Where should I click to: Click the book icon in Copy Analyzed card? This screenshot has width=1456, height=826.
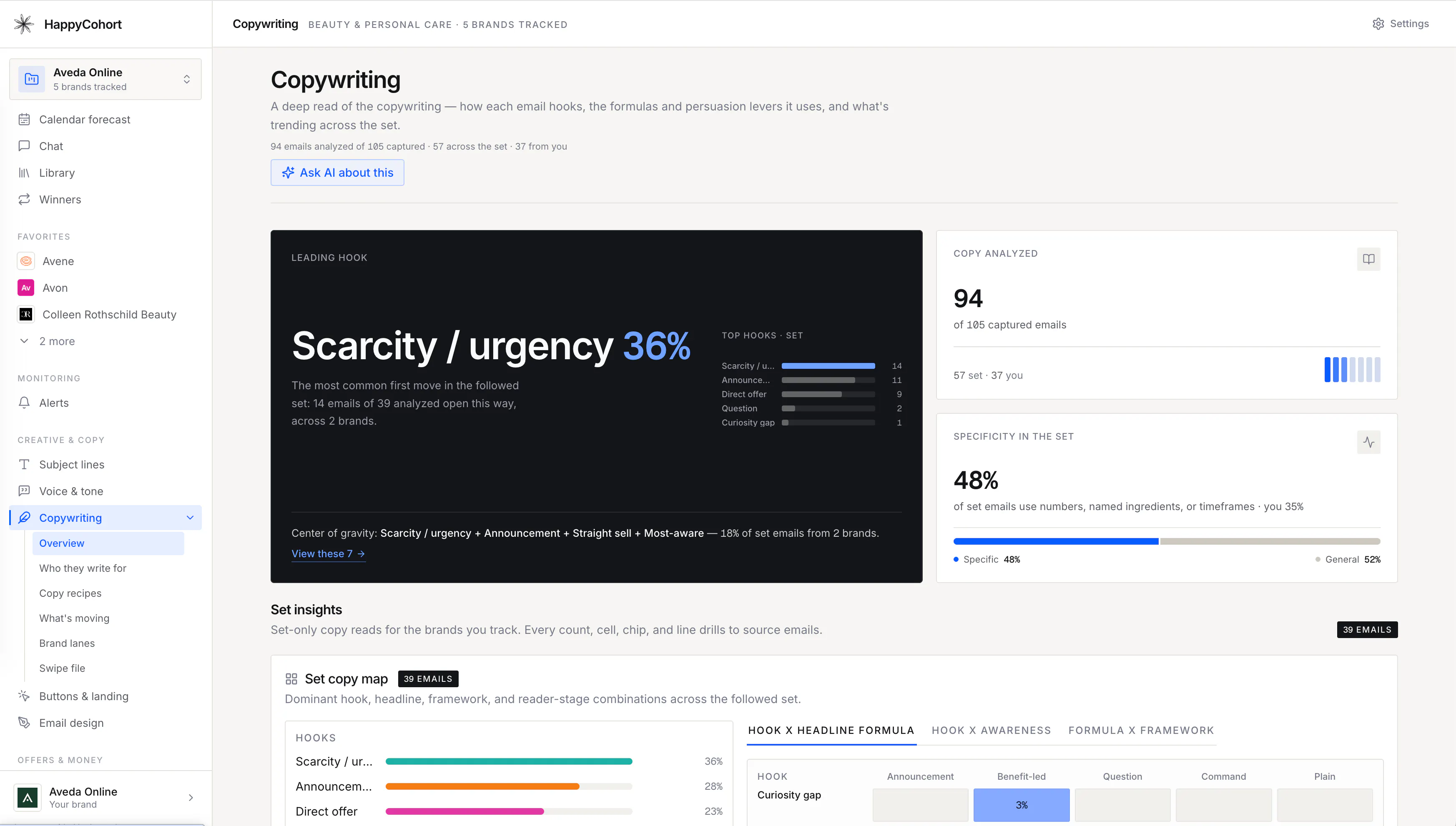point(1368,259)
